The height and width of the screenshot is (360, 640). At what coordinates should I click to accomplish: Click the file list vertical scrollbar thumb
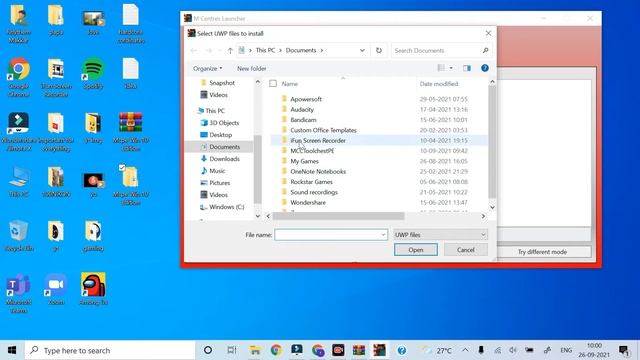pos(492,141)
